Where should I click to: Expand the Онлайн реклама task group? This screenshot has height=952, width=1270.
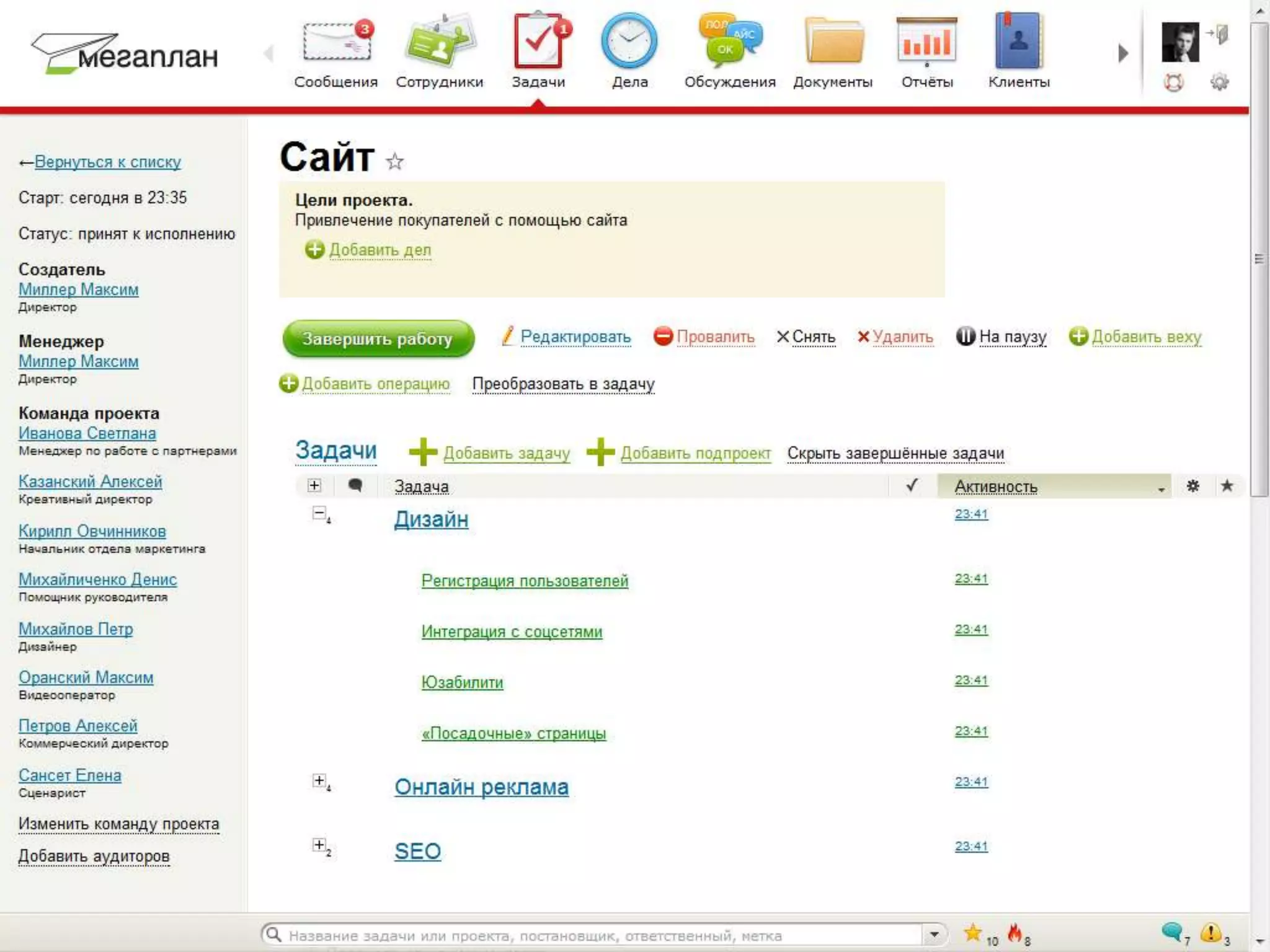click(x=319, y=780)
